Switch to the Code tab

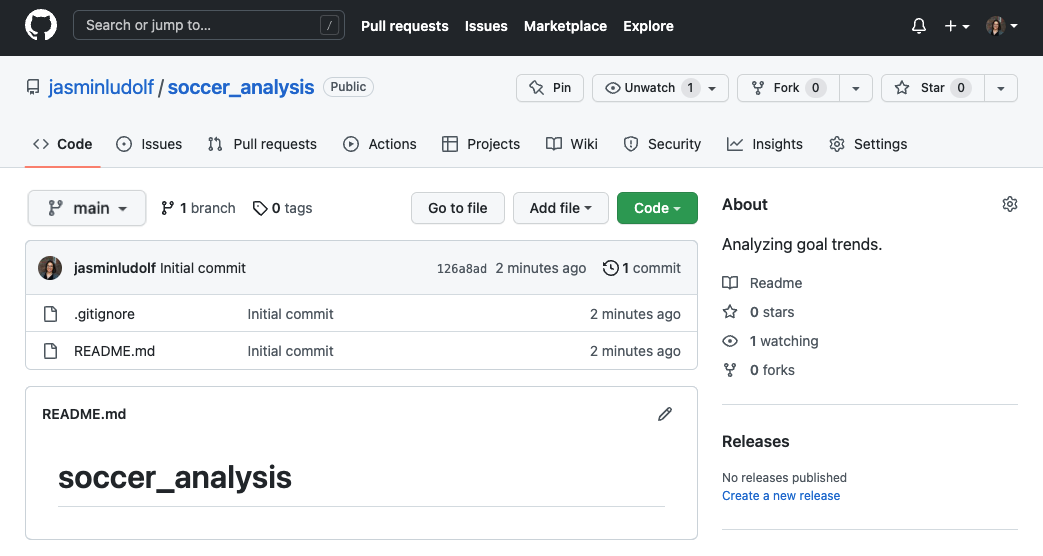(x=63, y=144)
